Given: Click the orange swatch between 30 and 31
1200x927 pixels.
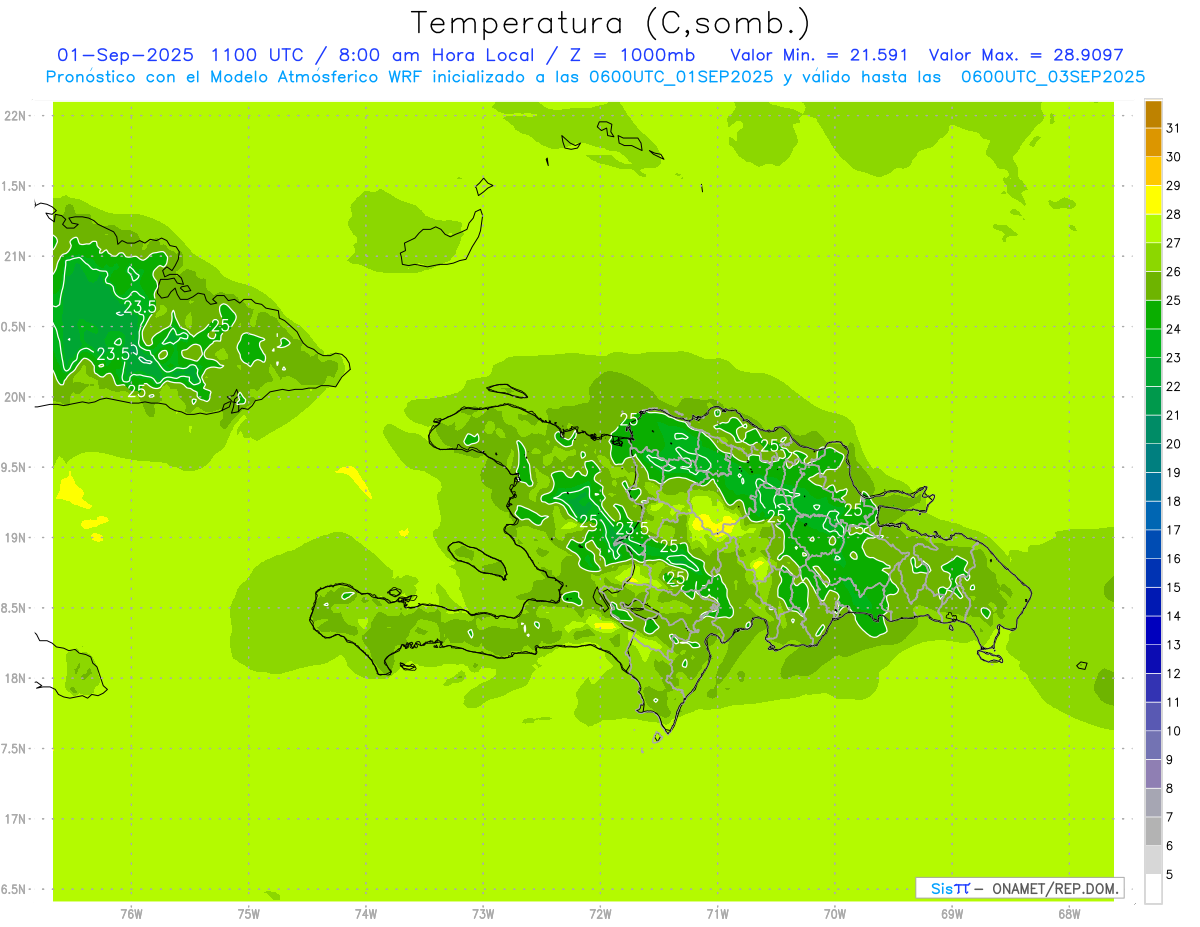Looking at the screenshot, I should tap(1153, 143).
